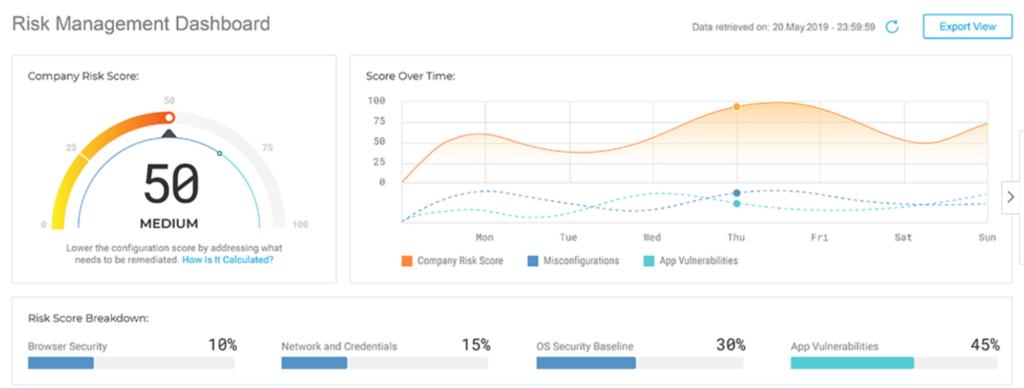Select the orange Thursday data point

coord(737,106)
